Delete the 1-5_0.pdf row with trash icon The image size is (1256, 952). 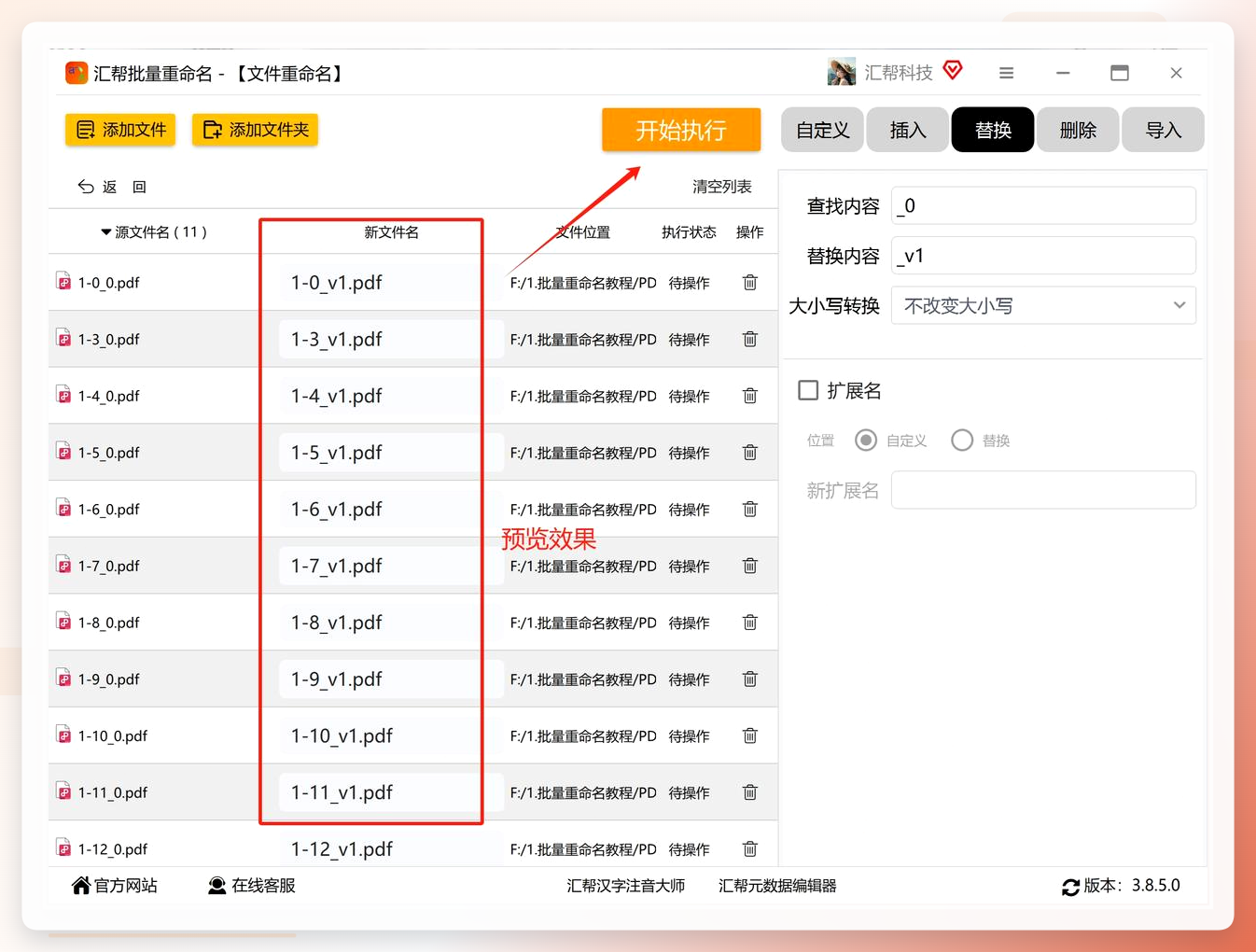coord(749,453)
